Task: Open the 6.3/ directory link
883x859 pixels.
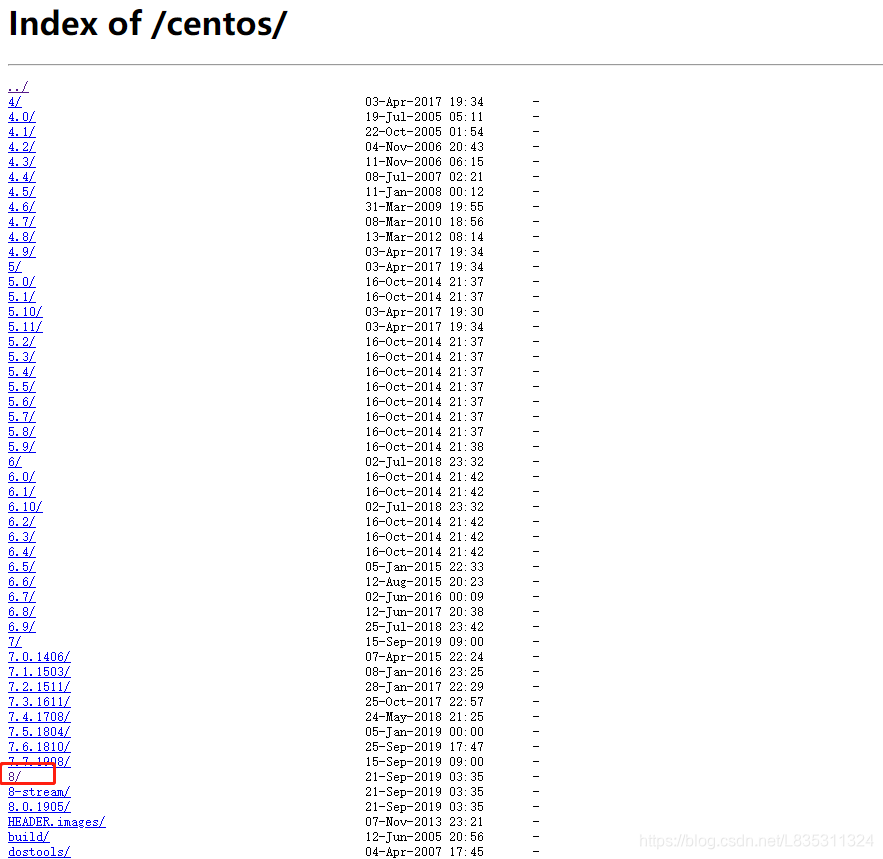Action: [21, 537]
